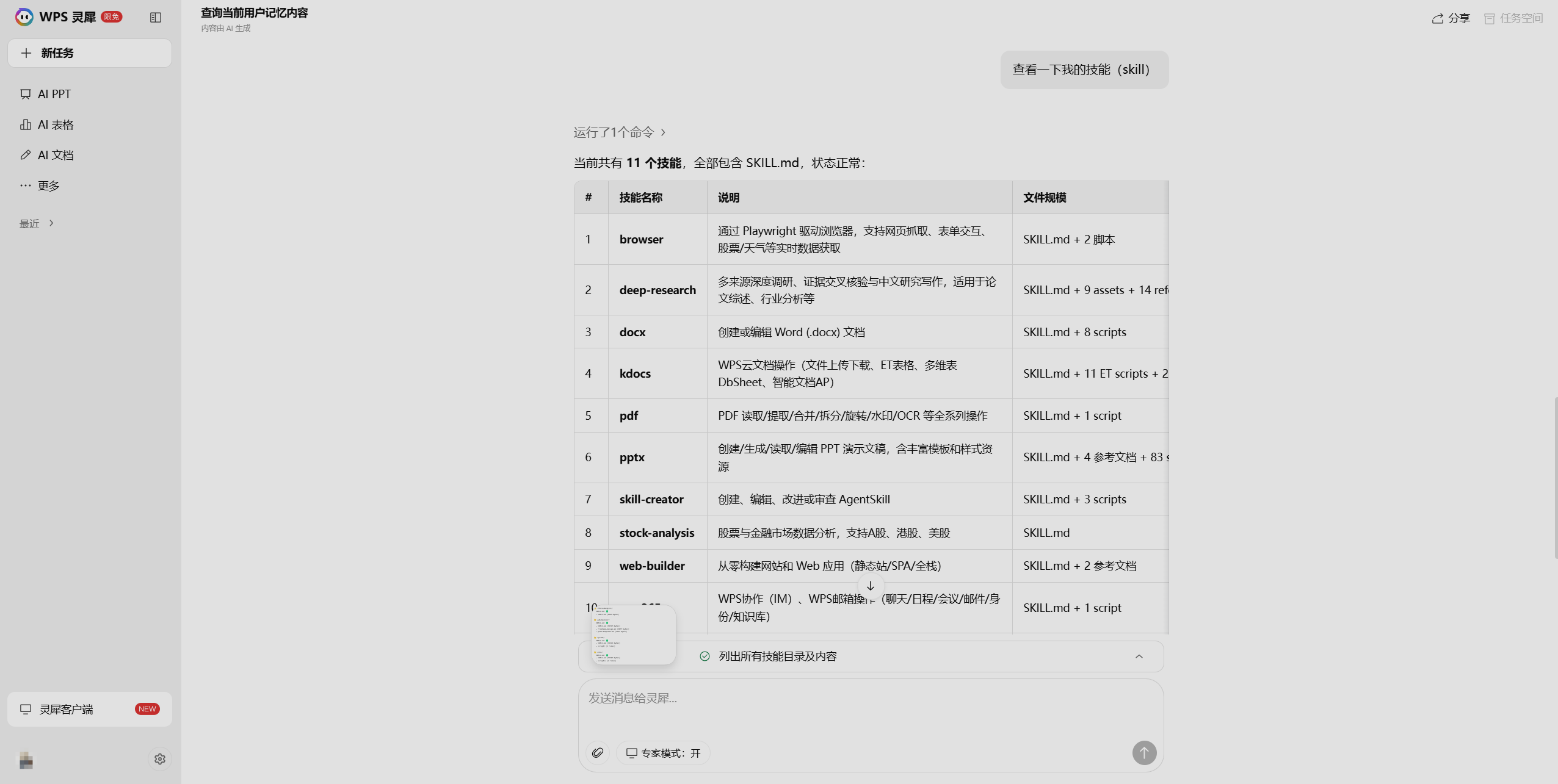Attach a file with the paperclip icon

[598, 753]
